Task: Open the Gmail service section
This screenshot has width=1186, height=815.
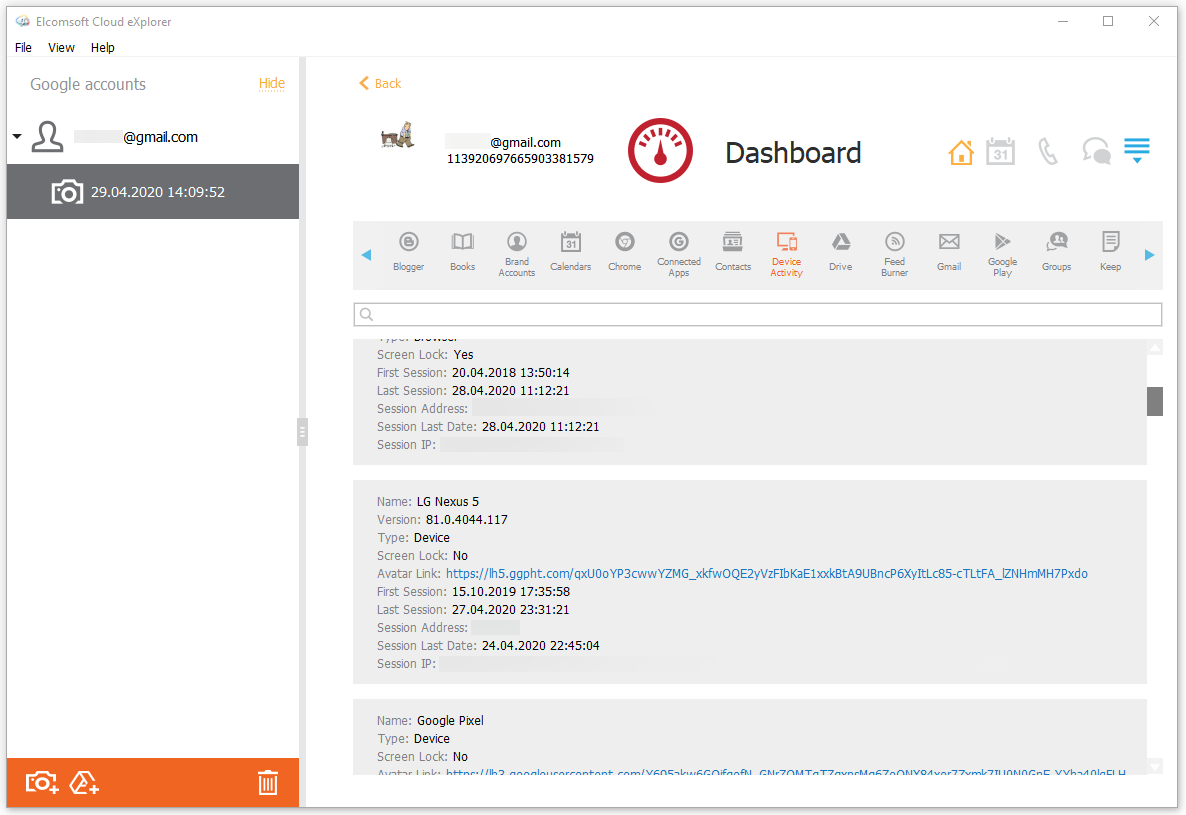Action: 948,252
